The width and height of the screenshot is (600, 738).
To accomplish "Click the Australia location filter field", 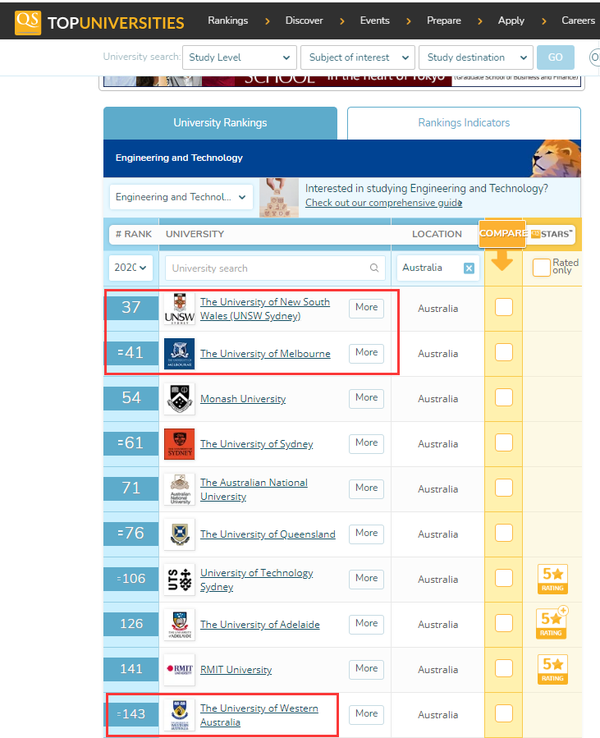I will coord(438,268).
